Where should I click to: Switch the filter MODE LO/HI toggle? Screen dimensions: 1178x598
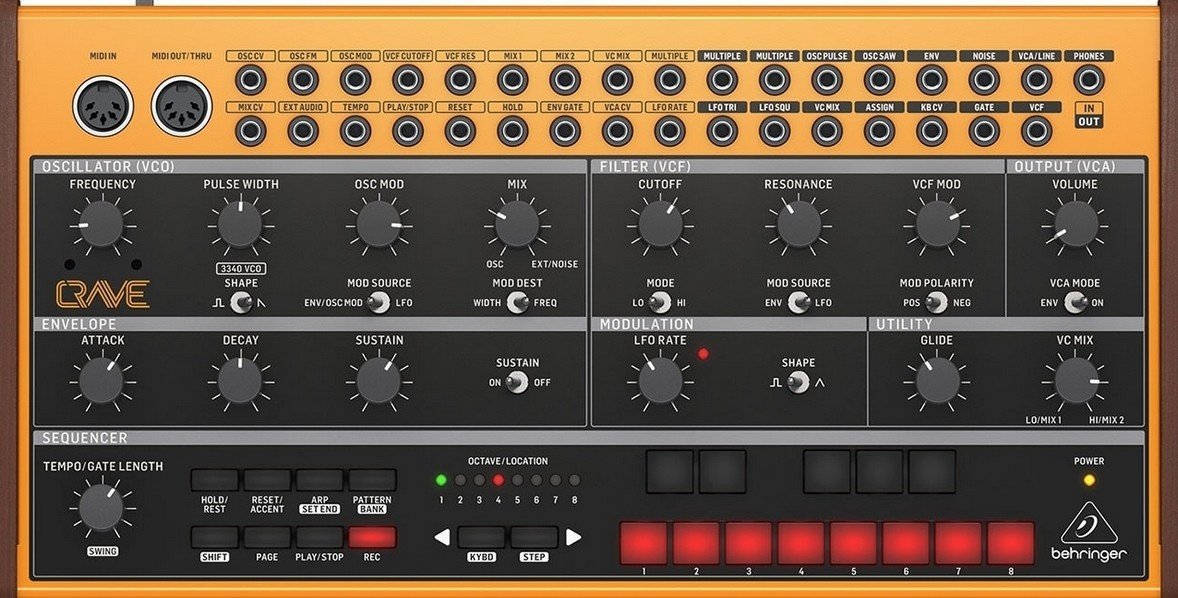pyautogui.click(x=660, y=303)
